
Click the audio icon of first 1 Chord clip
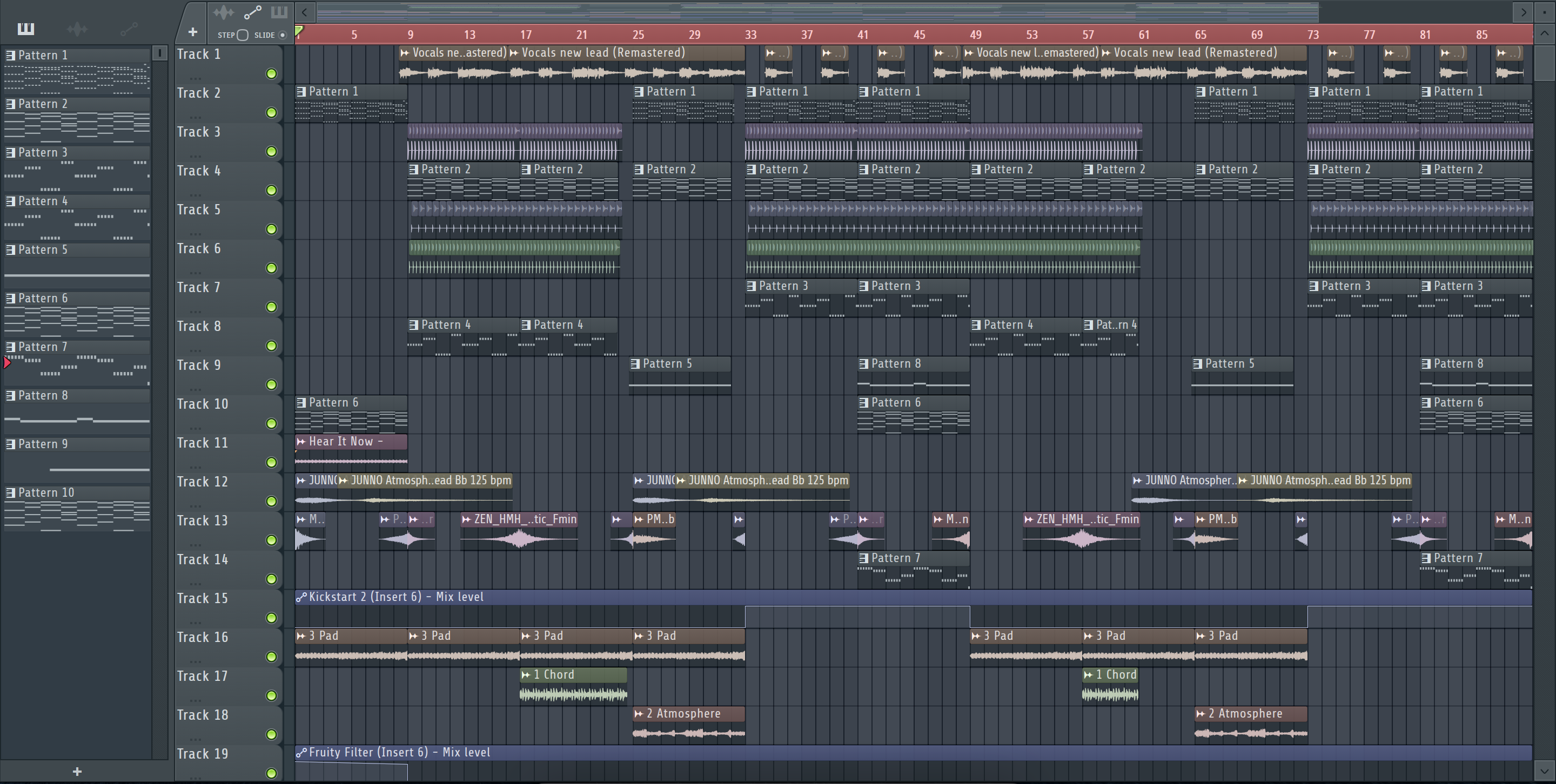tap(526, 675)
